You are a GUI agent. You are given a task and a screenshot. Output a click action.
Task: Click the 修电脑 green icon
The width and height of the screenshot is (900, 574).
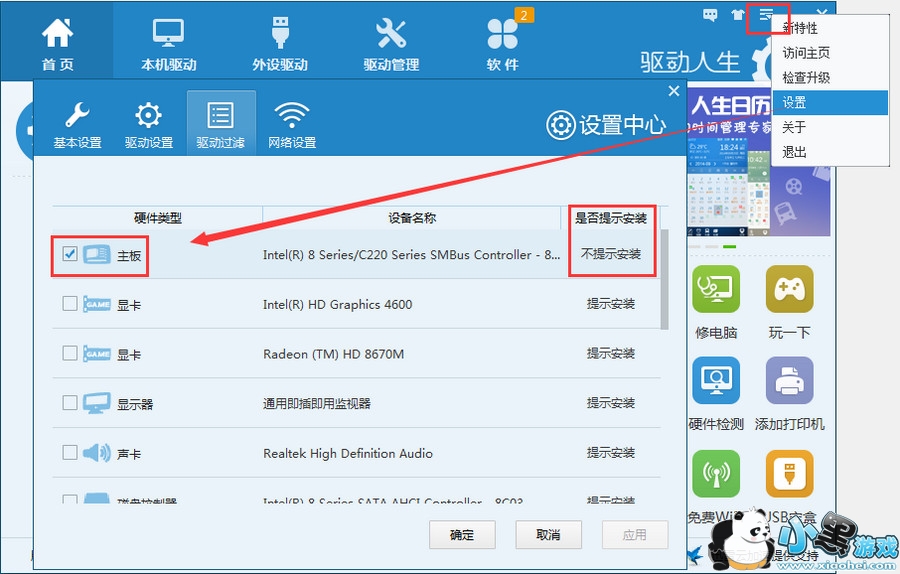click(x=716, y=289)
